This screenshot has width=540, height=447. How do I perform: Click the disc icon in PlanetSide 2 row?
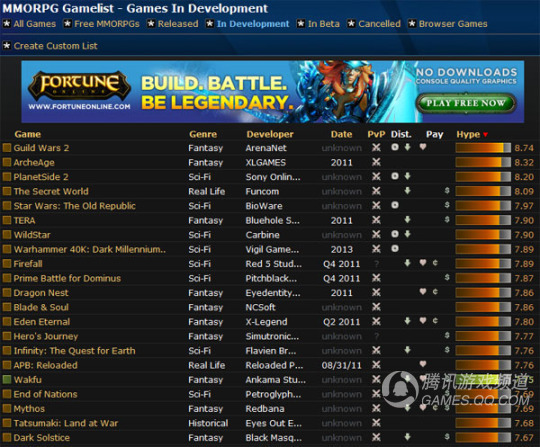395,176
